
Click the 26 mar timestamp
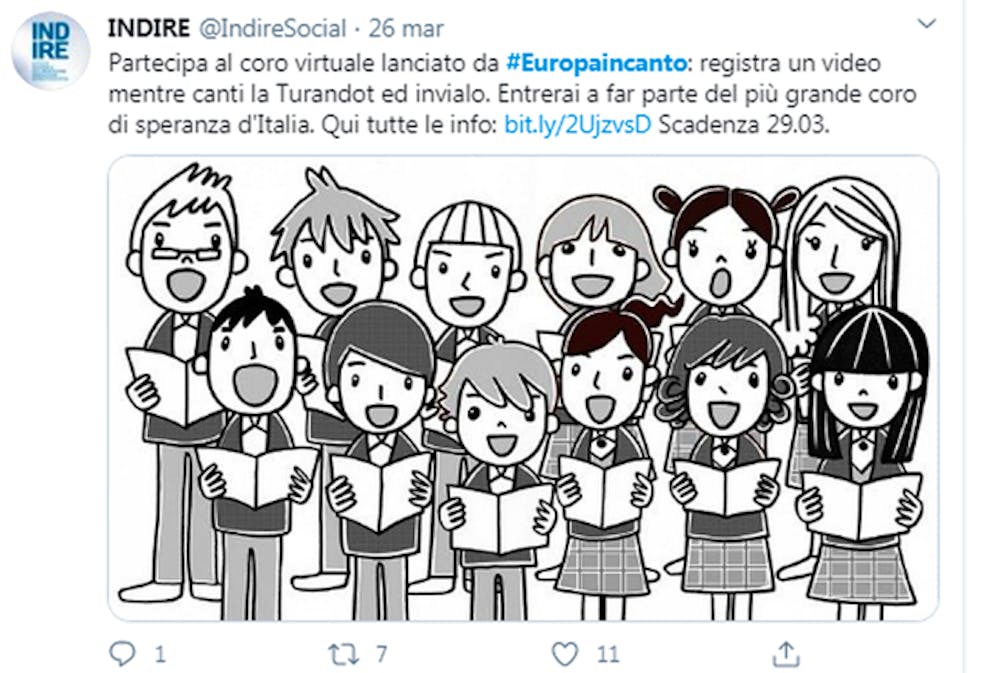(406, 29)
